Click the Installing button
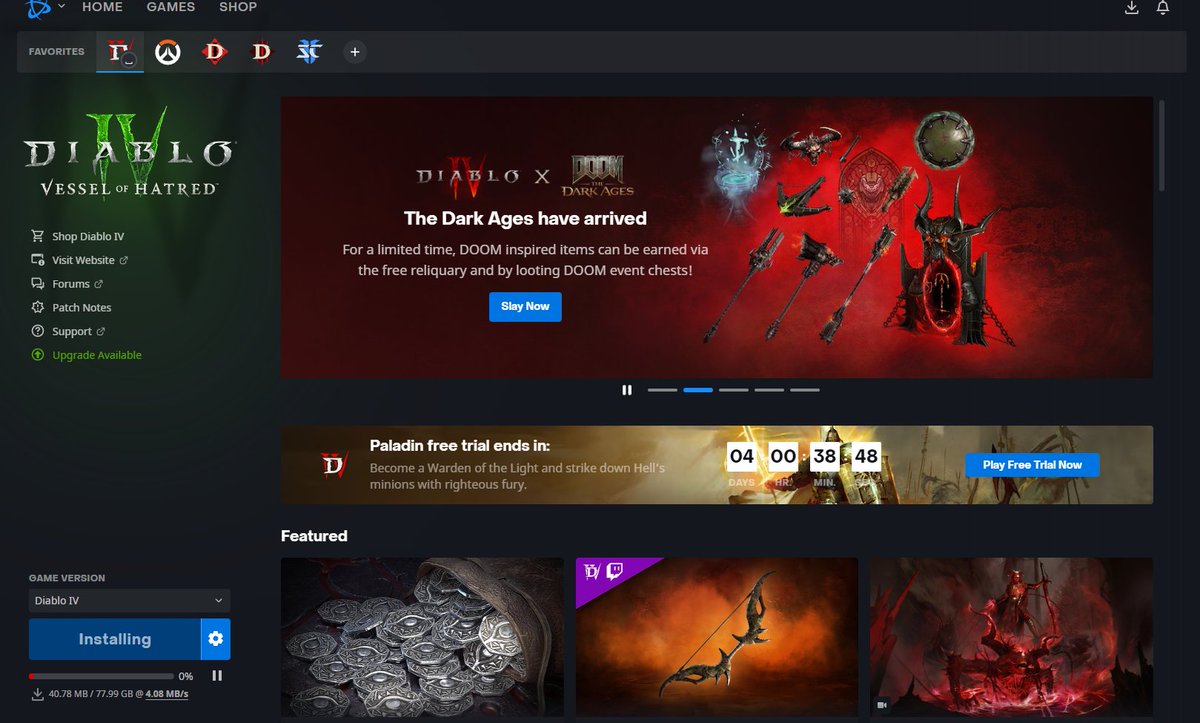The image size is (1200, 723). [114, 639]
